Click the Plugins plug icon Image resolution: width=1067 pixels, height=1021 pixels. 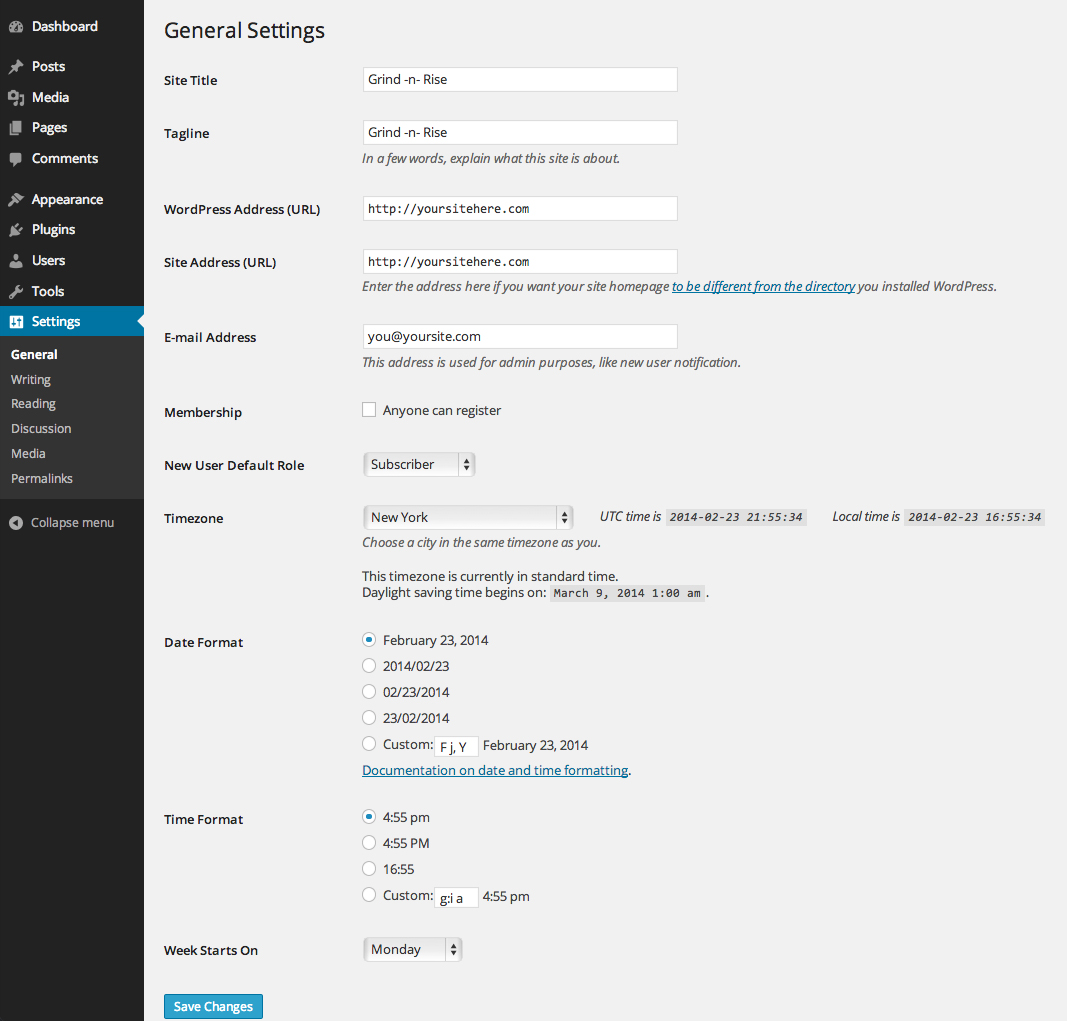pos(16,230)
